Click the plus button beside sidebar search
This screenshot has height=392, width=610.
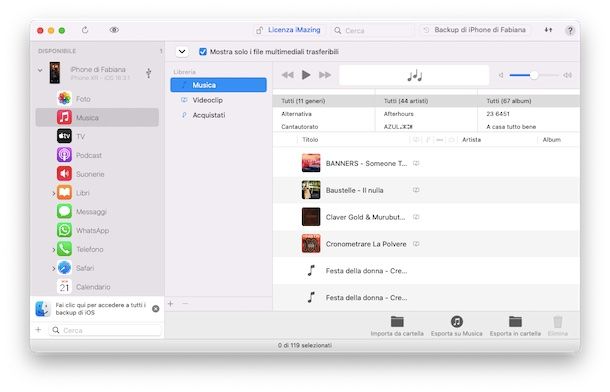tap(39, 330)
